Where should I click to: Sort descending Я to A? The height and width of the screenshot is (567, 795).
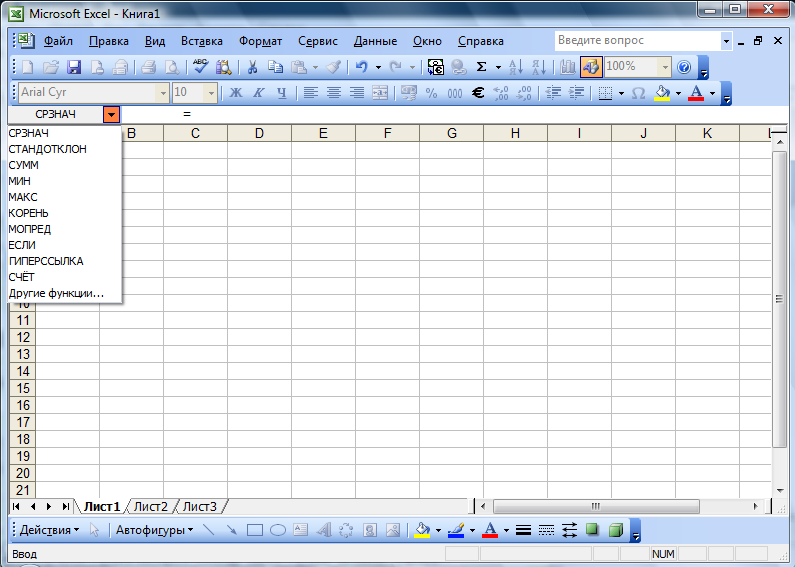[x=539, y=67]
